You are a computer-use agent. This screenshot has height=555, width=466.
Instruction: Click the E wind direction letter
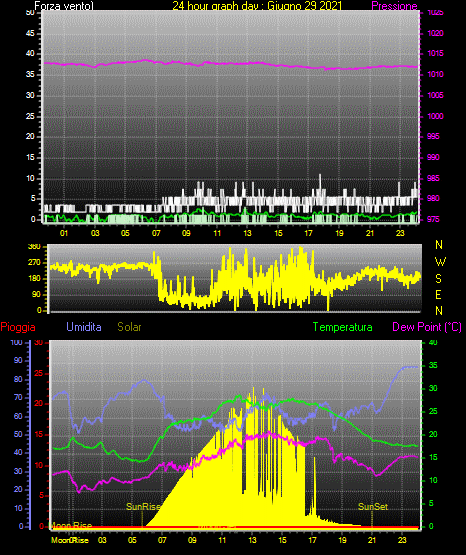tap(438, 295)
